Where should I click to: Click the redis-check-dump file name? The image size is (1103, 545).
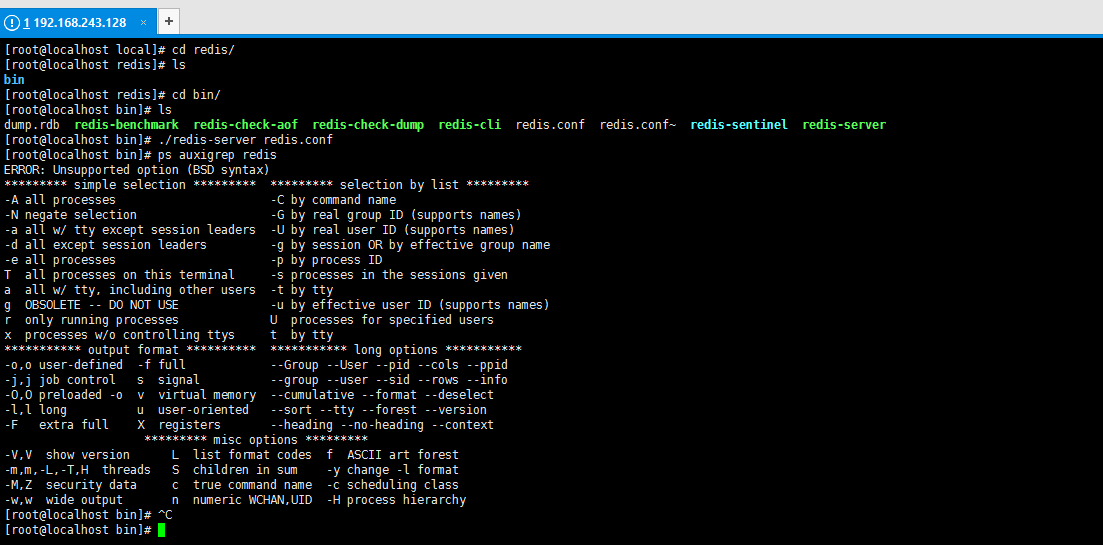pos(368,124)
